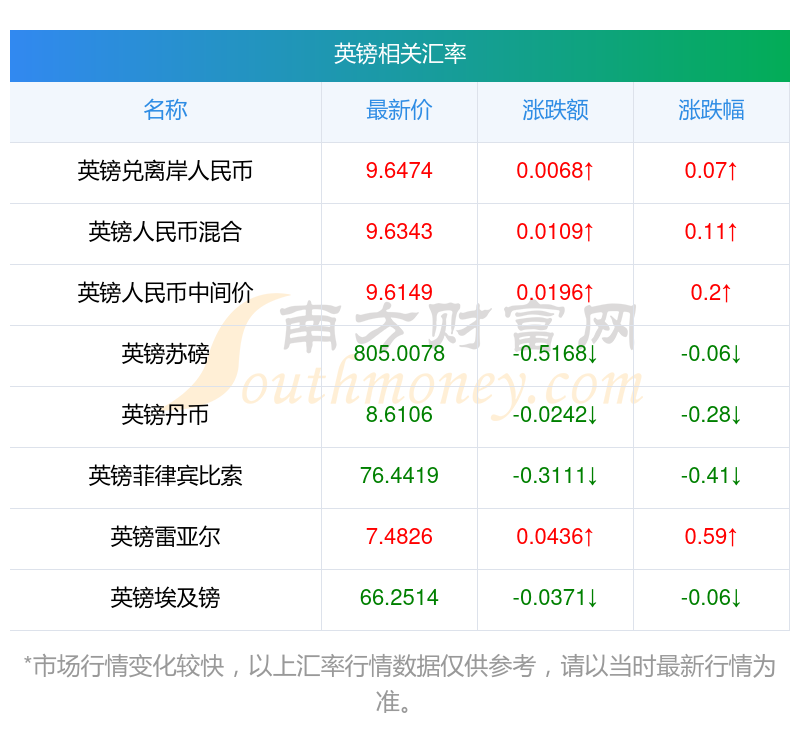The width and height of the screenshot is (800, 733).
Task: Click the percentage change 0.2↑
Action: (x=711, y=293)
